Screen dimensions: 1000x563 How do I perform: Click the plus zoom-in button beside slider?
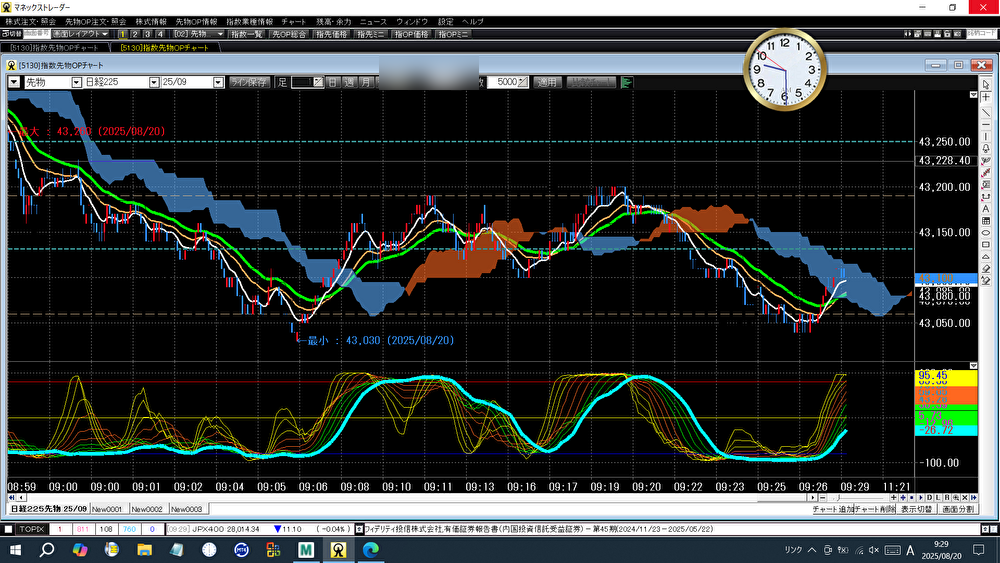[893, 497]
